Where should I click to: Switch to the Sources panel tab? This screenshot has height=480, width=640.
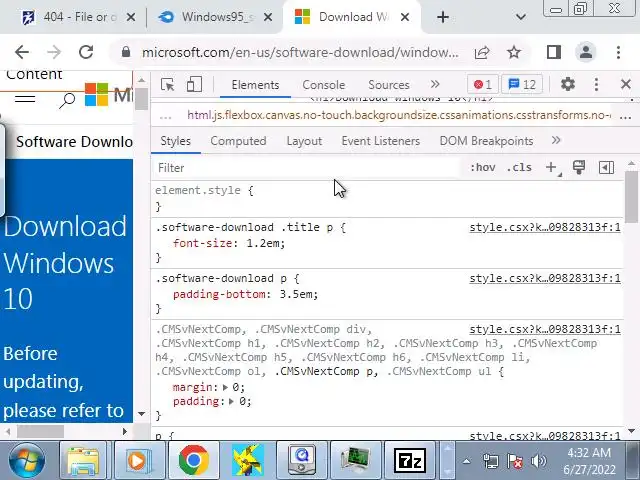point(389,85)
